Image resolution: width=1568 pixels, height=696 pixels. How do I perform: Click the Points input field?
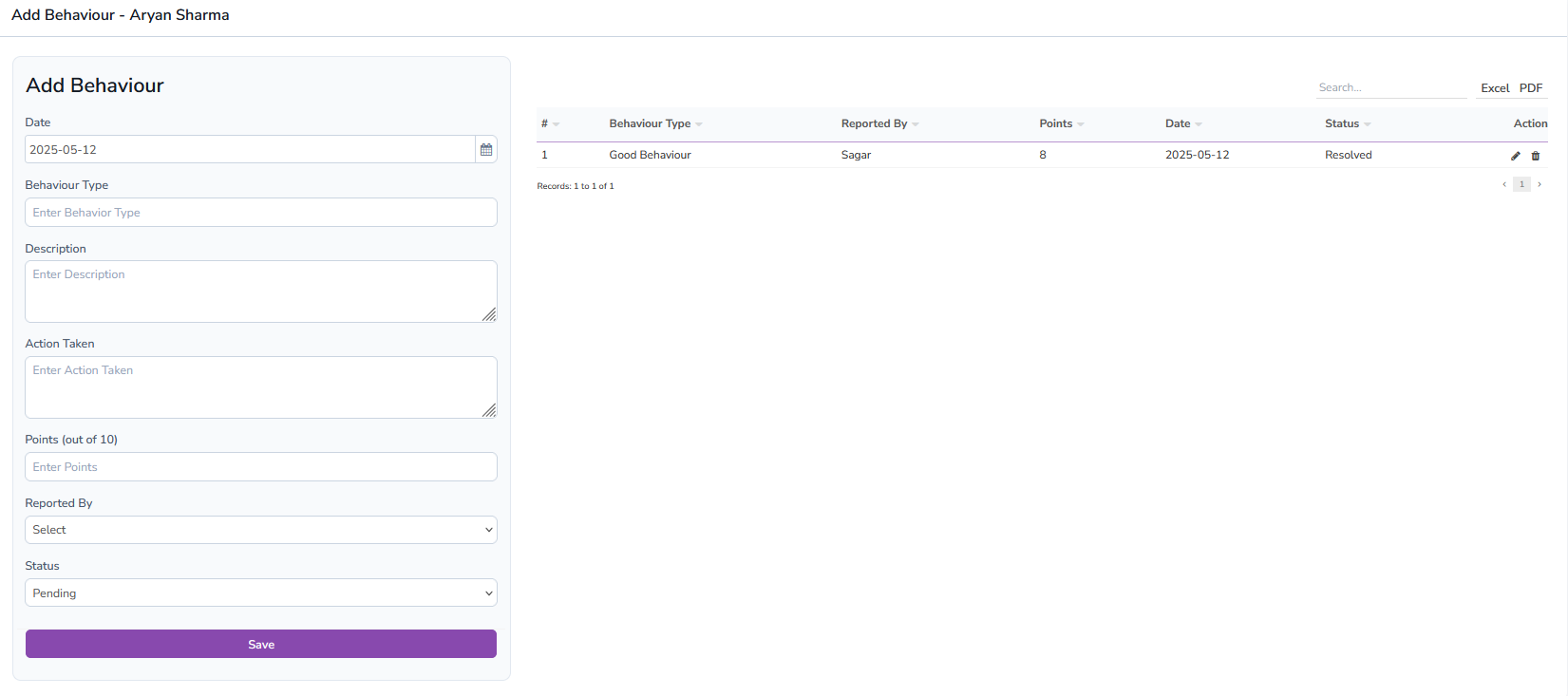coord(261,467)
